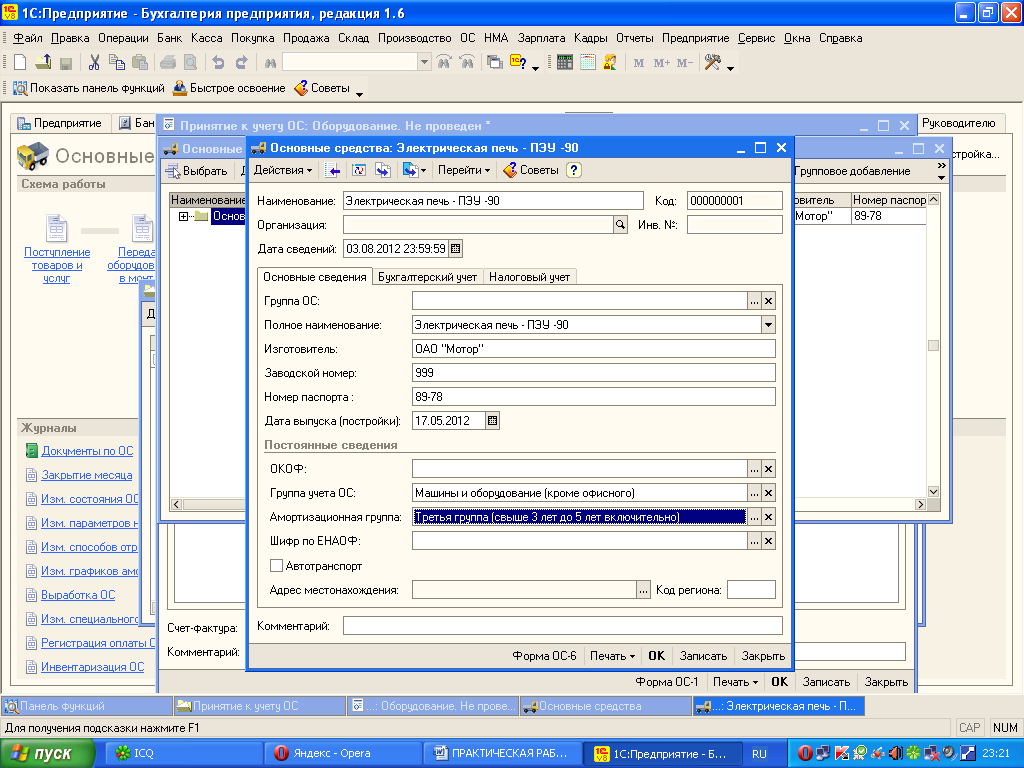
Task: Click the Изготовитель input field
Action: click(594, 349)
